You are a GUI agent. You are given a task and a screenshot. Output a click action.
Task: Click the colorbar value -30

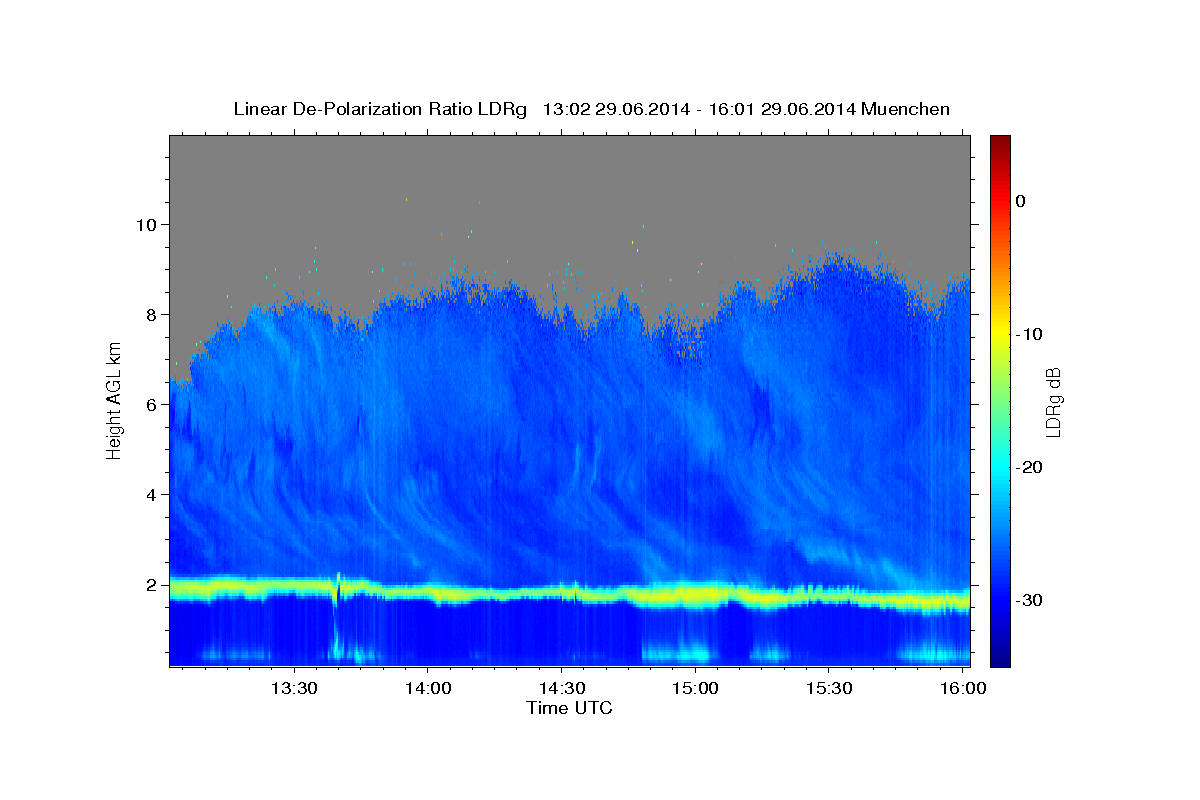pyautogui.click(x=1029, y=600)
